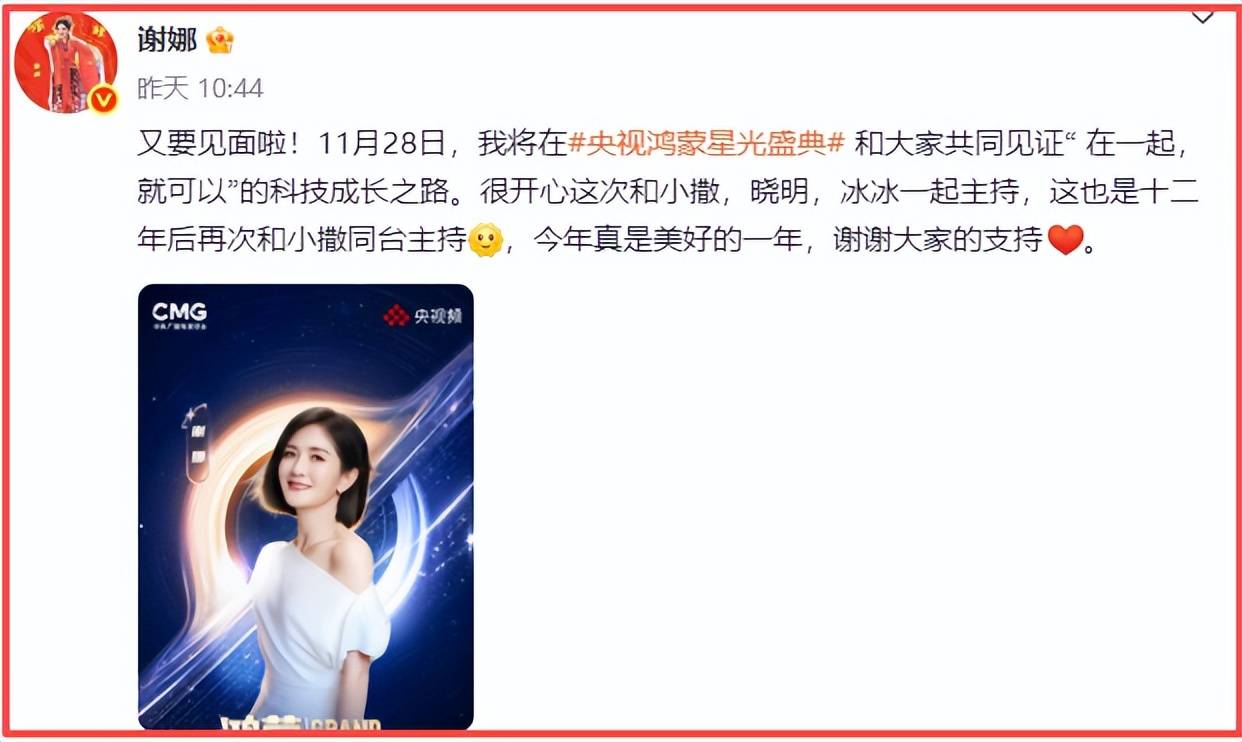Open the round profile avatar
The width and height of the screenshot is (1242, 742).
65,63
